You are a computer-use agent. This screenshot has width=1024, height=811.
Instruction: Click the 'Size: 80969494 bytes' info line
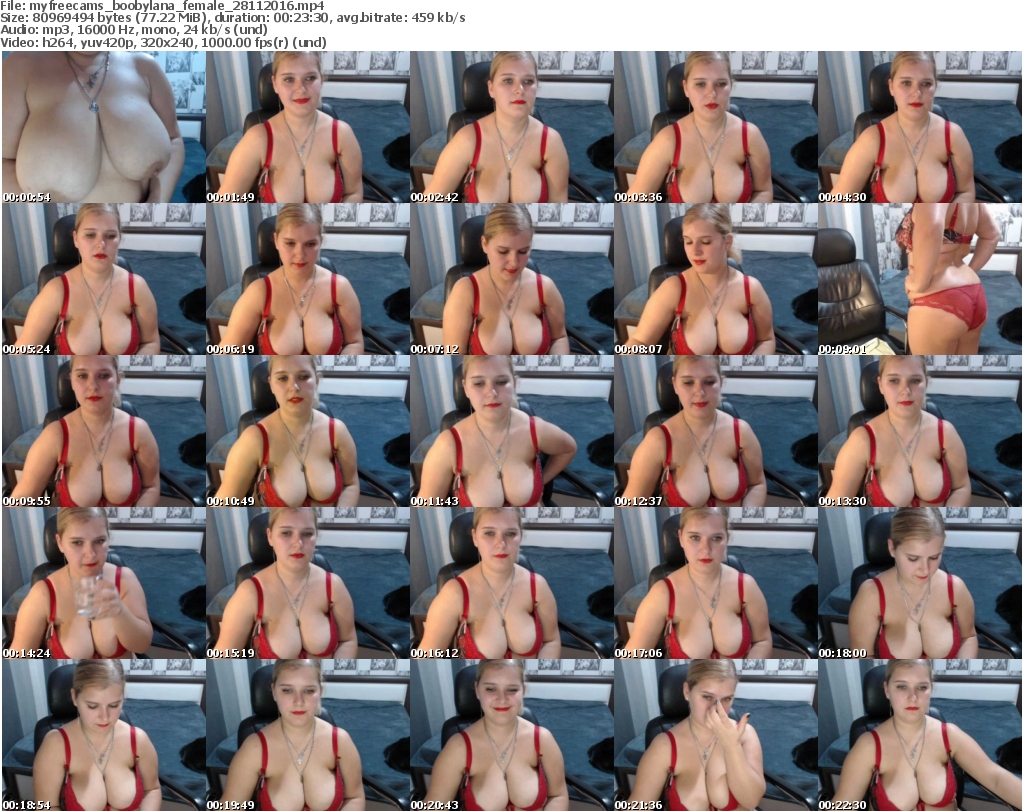[233, 18]
